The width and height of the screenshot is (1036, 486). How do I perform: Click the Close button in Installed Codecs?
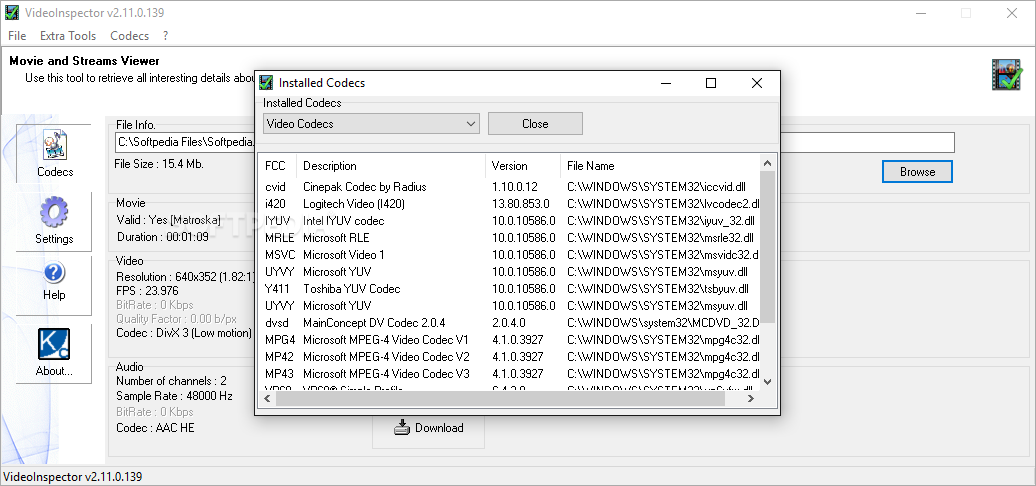click(x=535, y=123)
